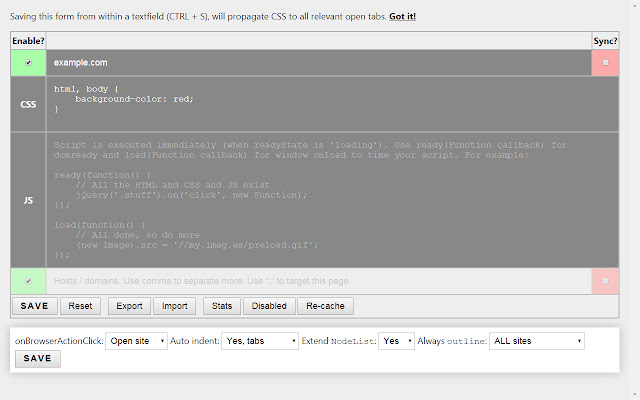Click the SAVE button in options panel
The image size is (640, 400).
(38, 358)
